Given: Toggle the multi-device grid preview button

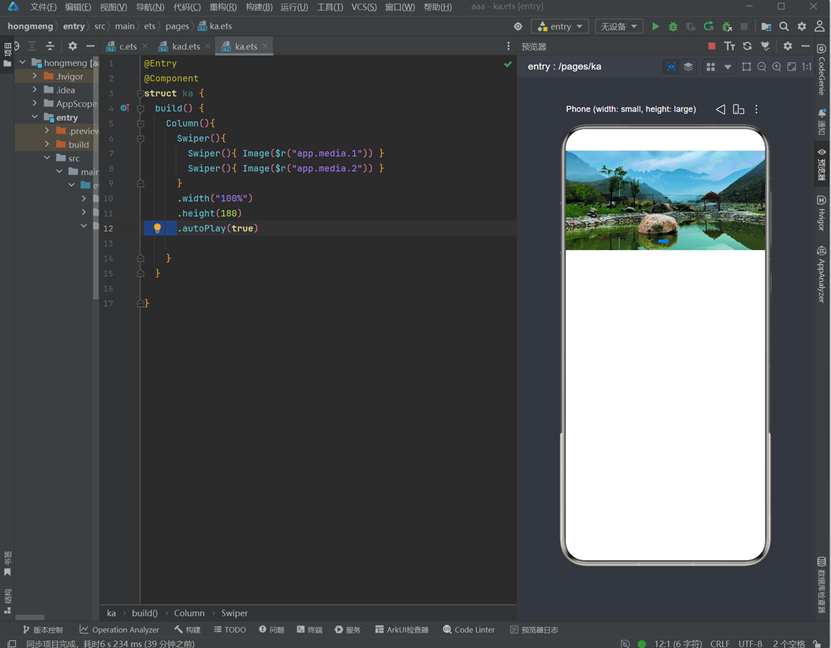Looking at the screenshot, I should pos(711,67).
